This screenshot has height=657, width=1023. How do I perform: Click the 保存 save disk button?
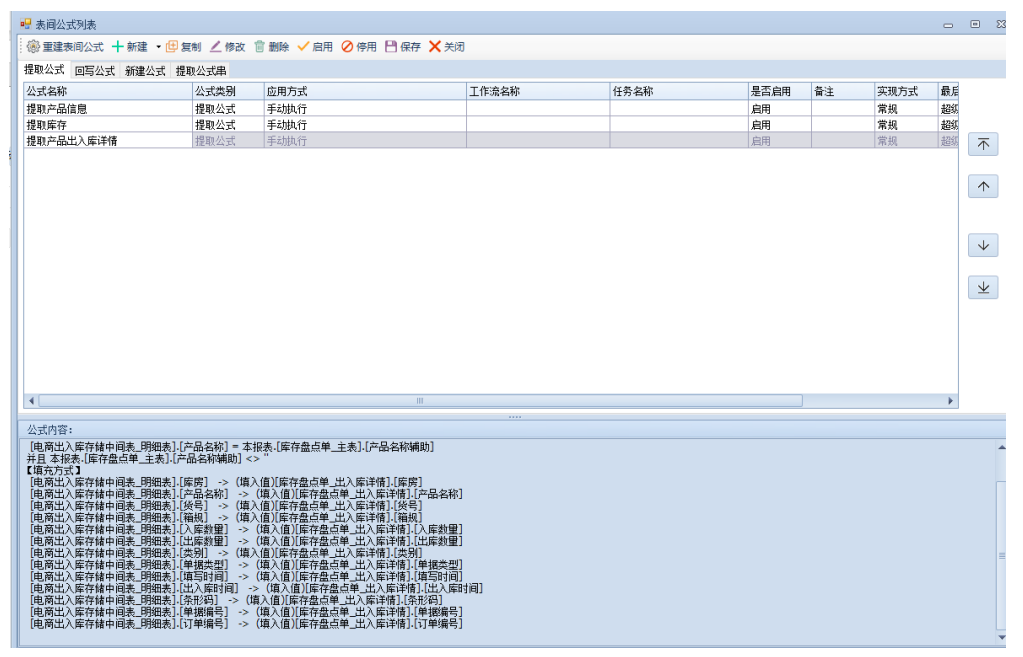tap(403, 47)
